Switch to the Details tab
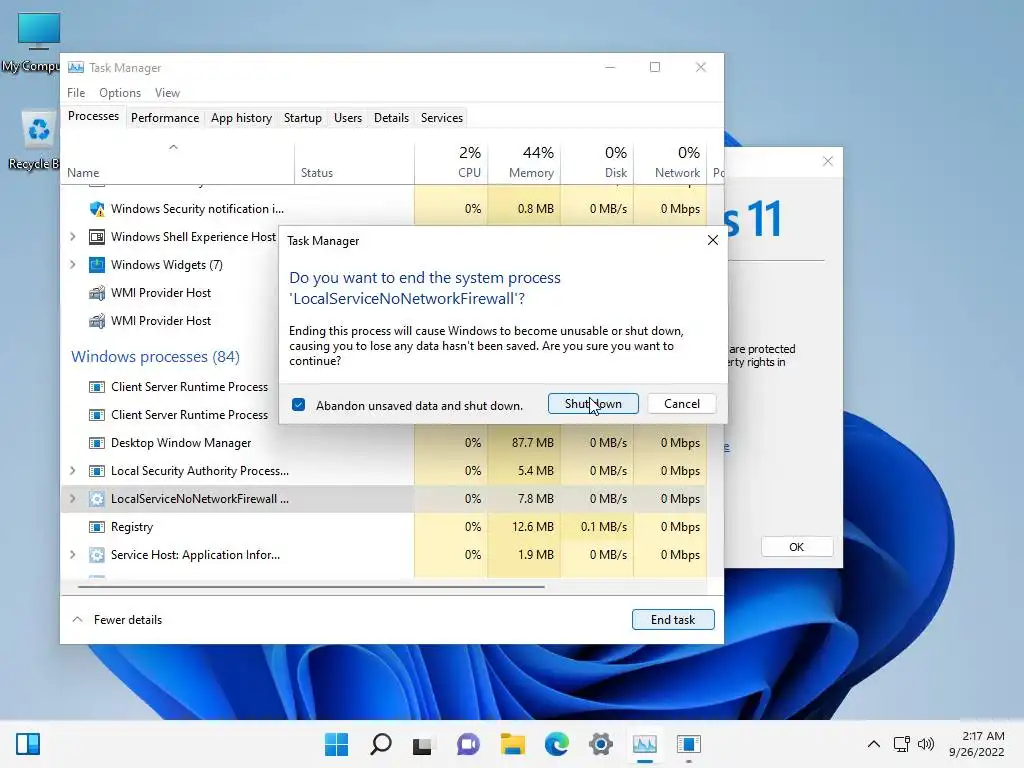 [391, 118]
